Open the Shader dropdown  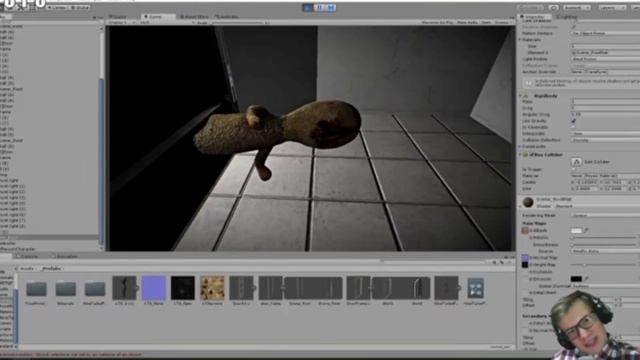pyautogui.click(x=597, y=206)
